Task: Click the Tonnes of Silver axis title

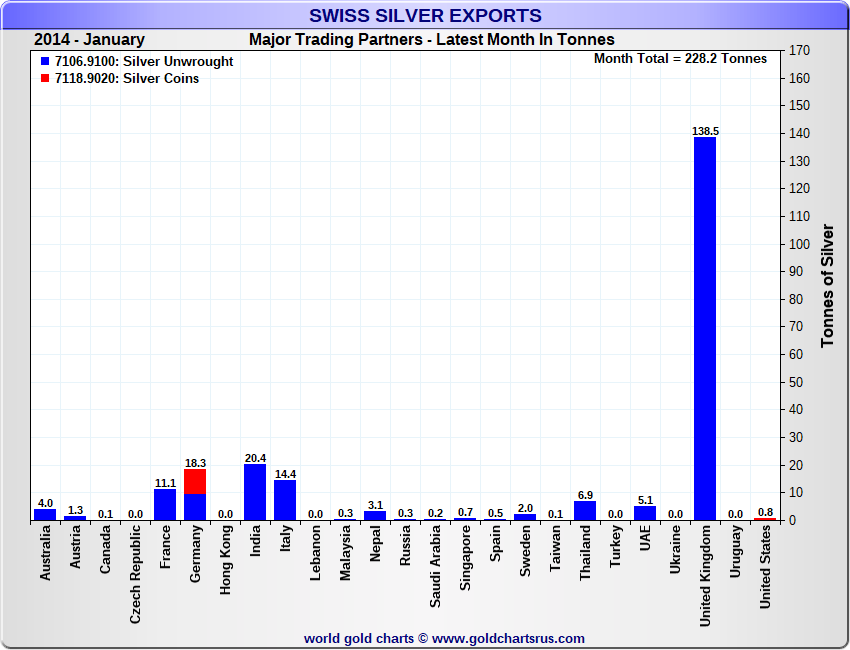Action: click(x=827, y=285)
